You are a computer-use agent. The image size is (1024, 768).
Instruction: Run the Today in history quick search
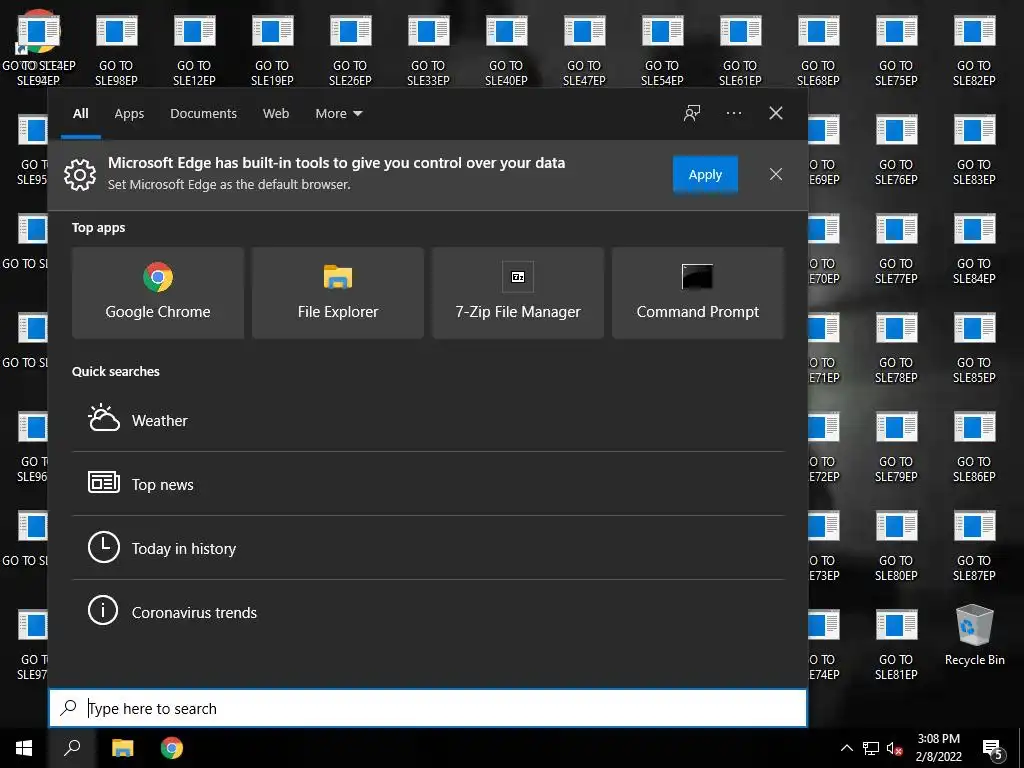click(428, 548)
